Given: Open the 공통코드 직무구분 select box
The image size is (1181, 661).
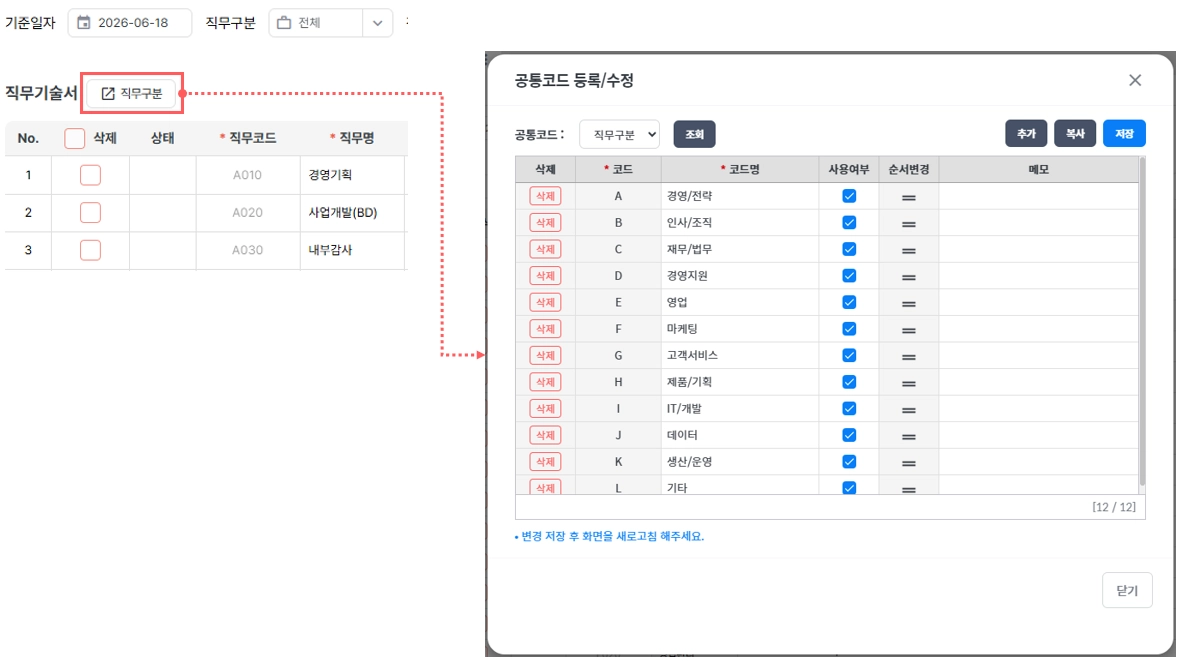Looking at the screenshot, I should pyautogui.click(x=619, y=134).
